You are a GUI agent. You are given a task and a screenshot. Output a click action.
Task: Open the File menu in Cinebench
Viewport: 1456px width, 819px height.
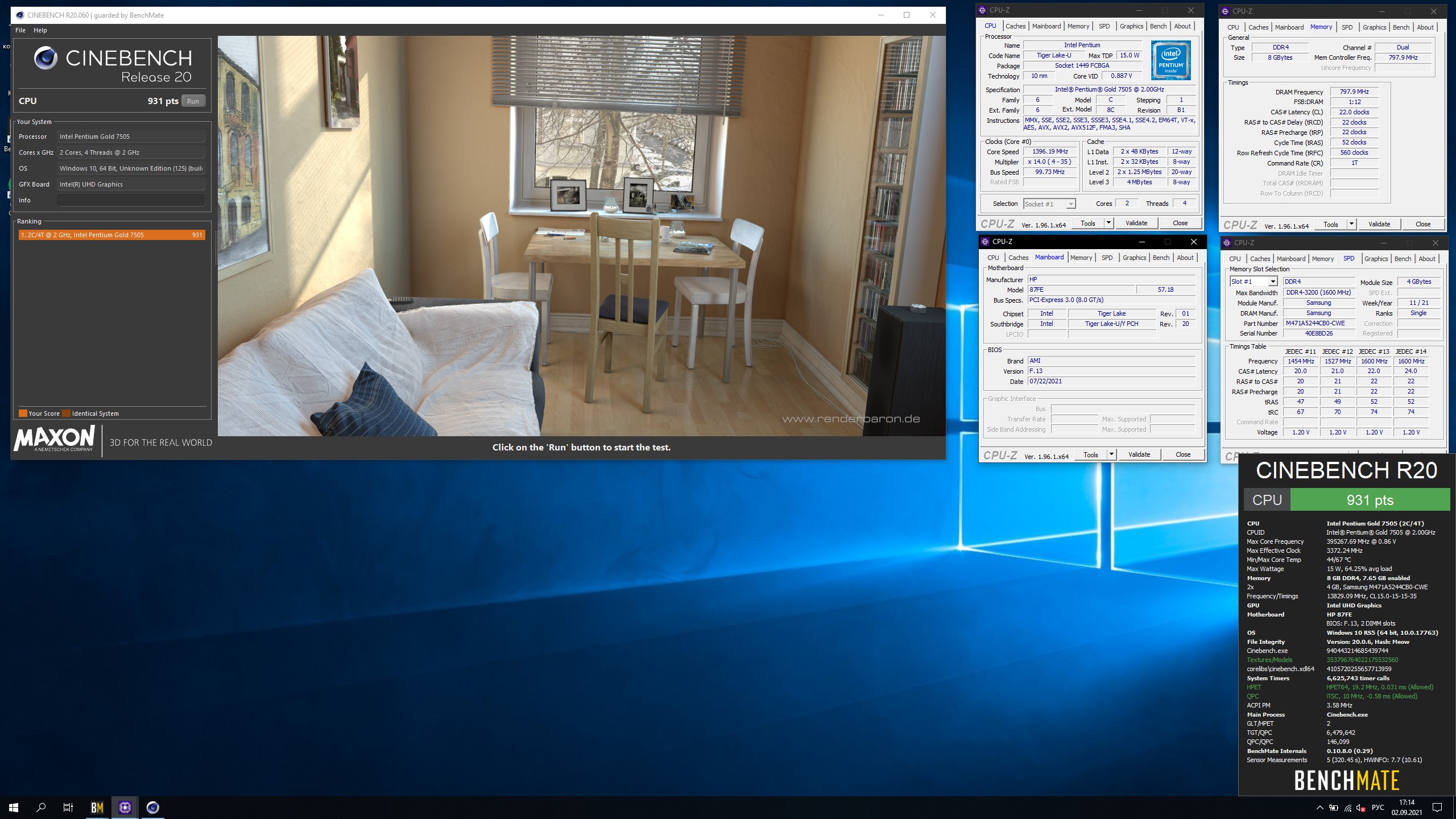(20, 30)
